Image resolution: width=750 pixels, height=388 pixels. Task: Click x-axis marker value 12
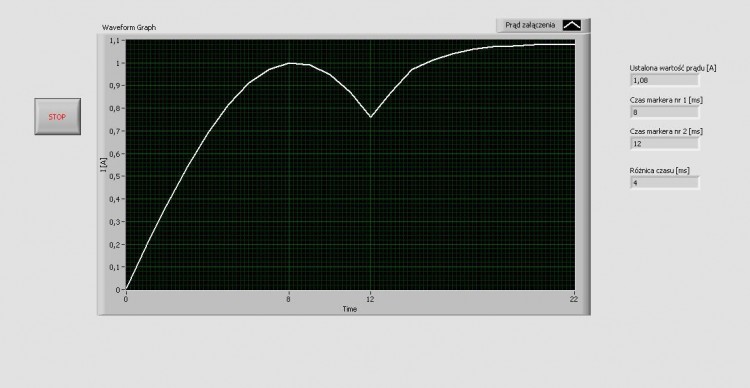(x=370, y=299)
